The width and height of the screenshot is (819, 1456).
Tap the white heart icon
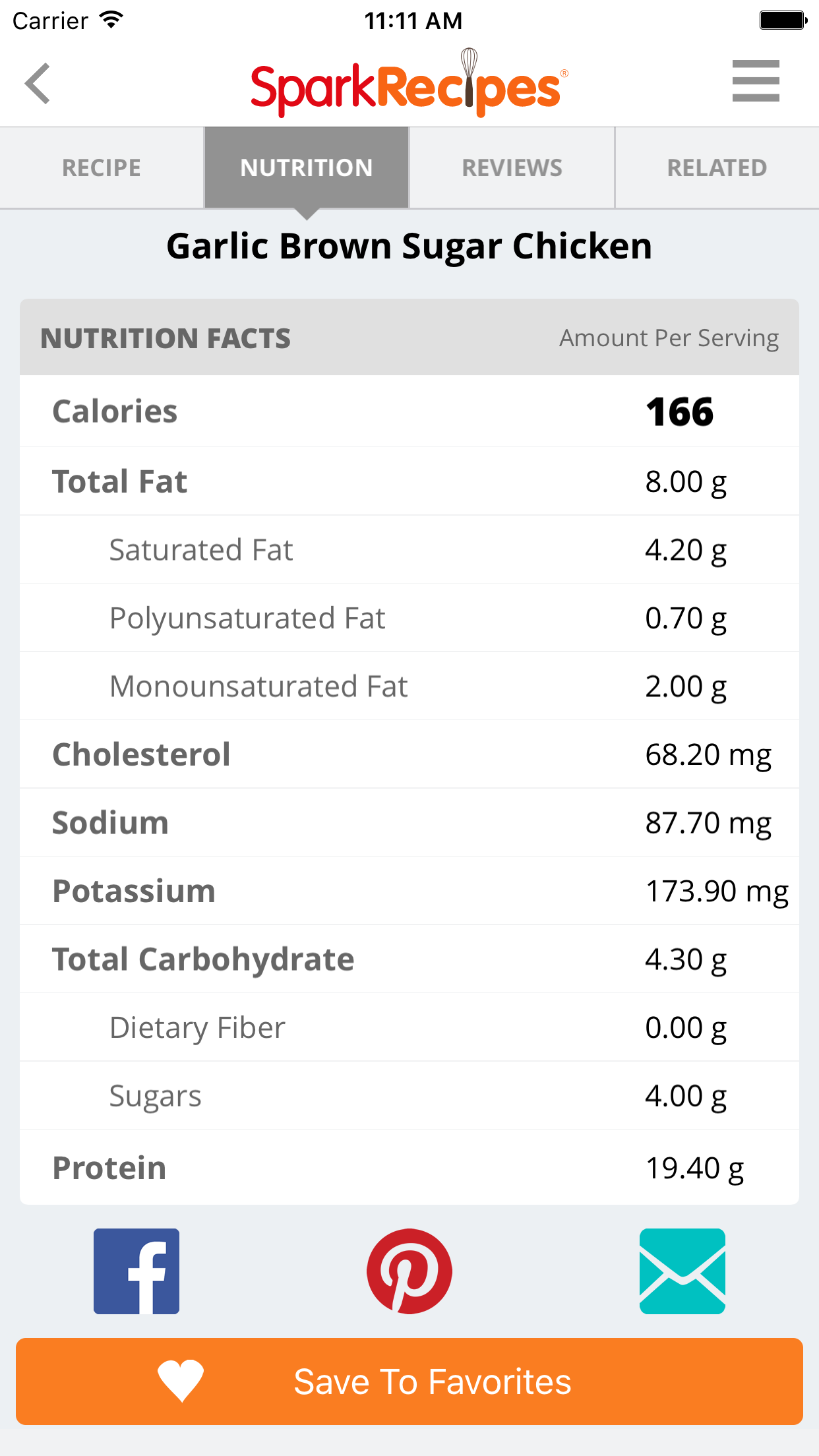coord(181,1380)
